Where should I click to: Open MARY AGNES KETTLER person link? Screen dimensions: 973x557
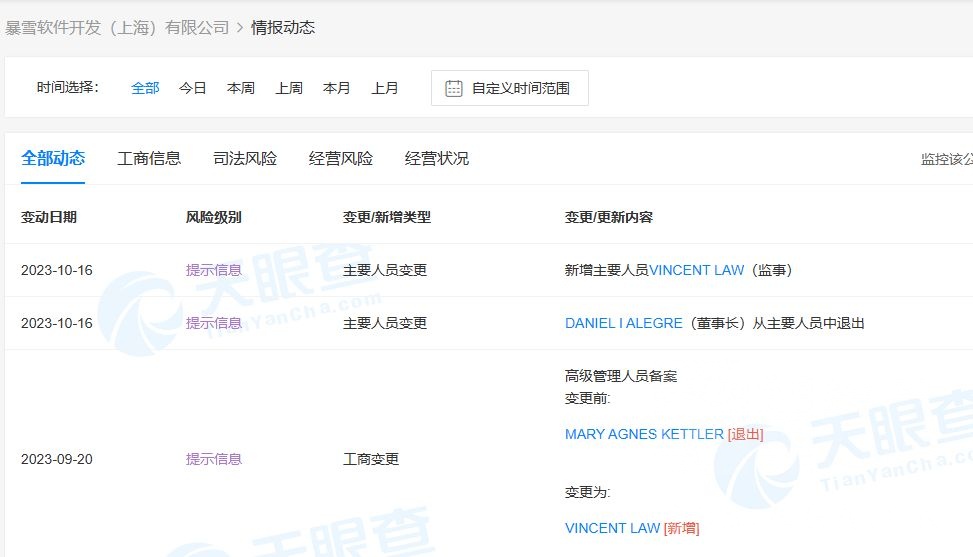coord(644,434)
